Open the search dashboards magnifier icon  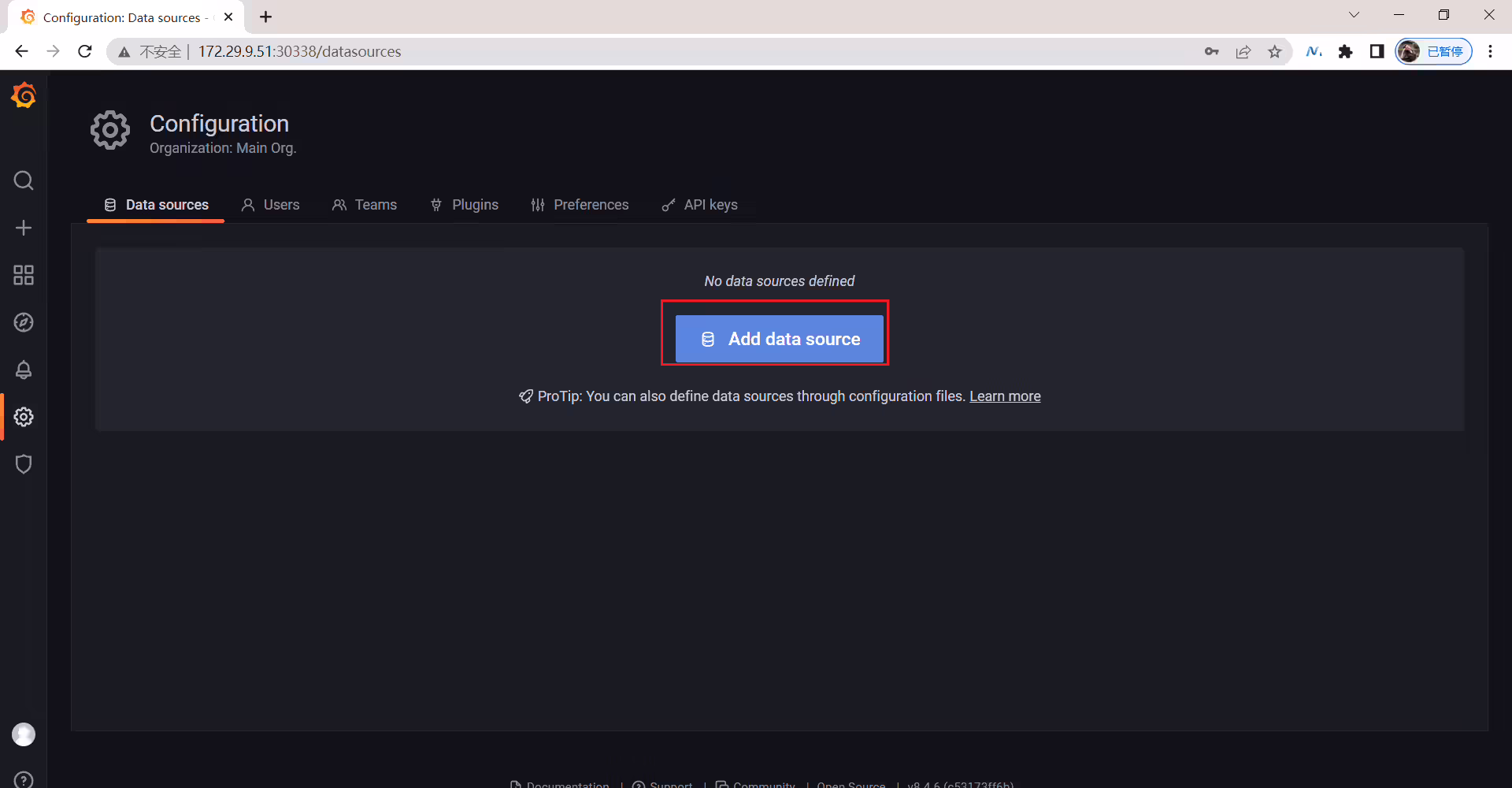pyautogui.click(x=24, y=180)
